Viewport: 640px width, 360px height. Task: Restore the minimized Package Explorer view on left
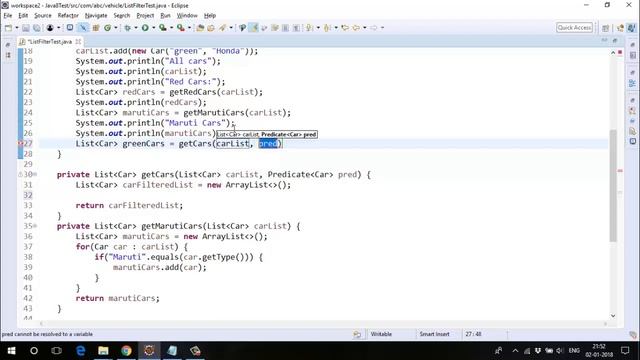point(8,45)
